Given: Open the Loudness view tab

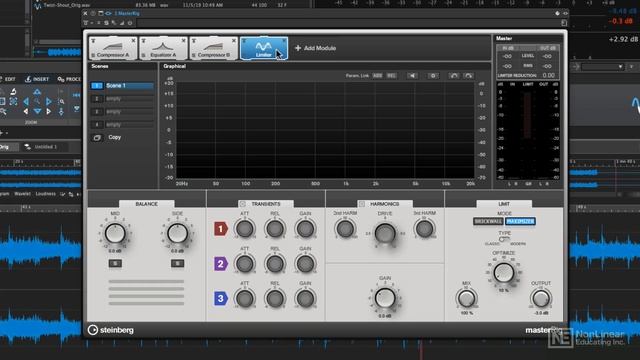Looking at the screenshot, I should point(45,194).
